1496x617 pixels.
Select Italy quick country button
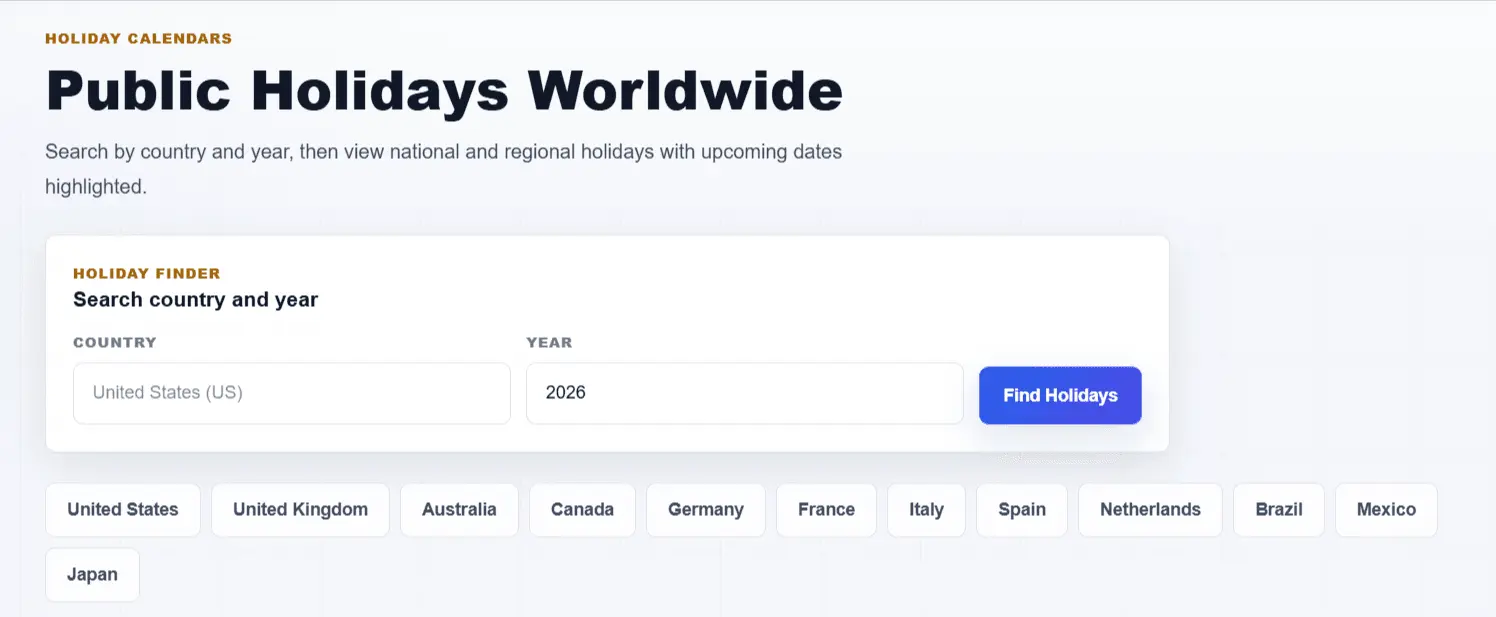(926, 510)
